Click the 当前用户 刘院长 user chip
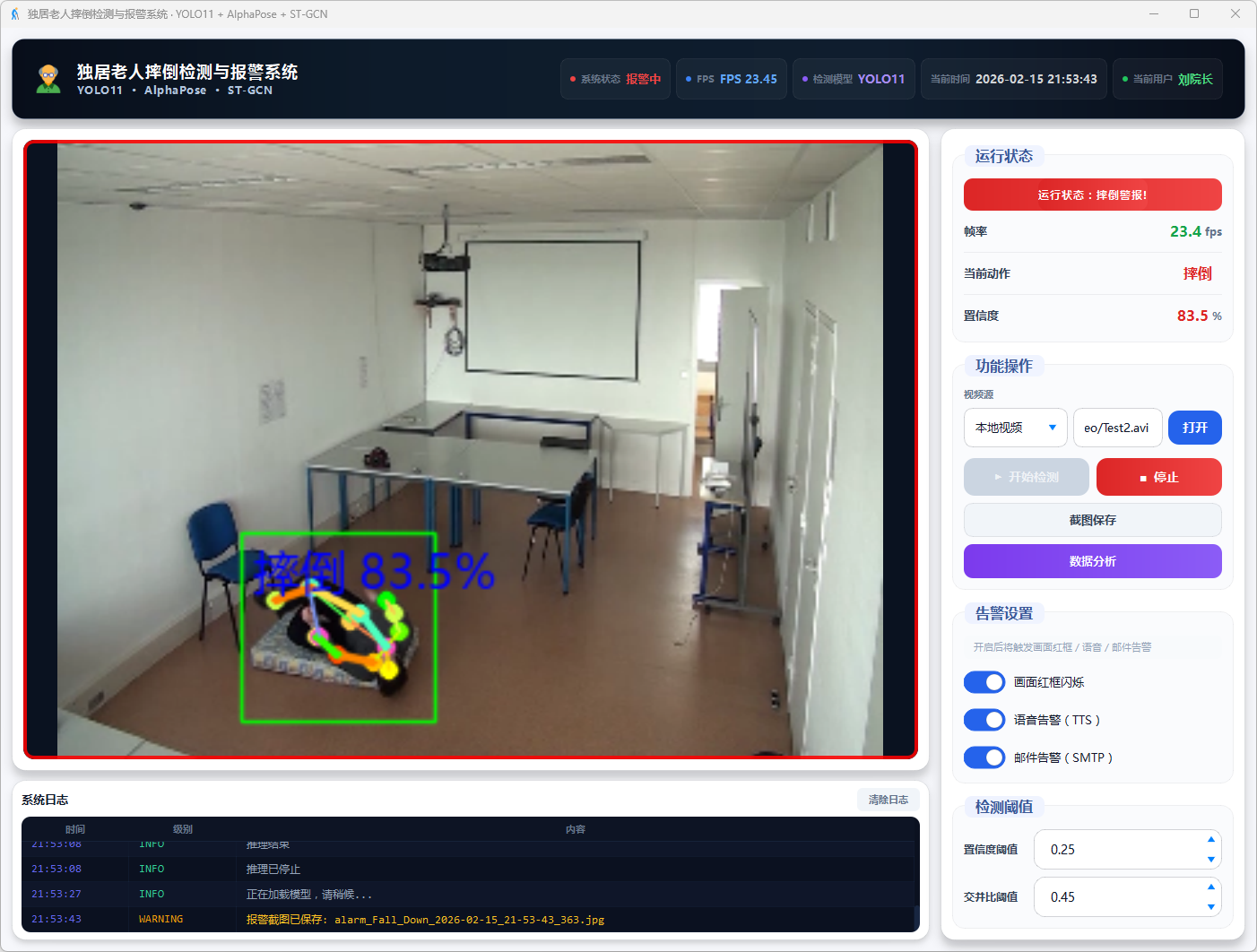This screenshot has height=952, width=1257. [x=1167, y=79]
